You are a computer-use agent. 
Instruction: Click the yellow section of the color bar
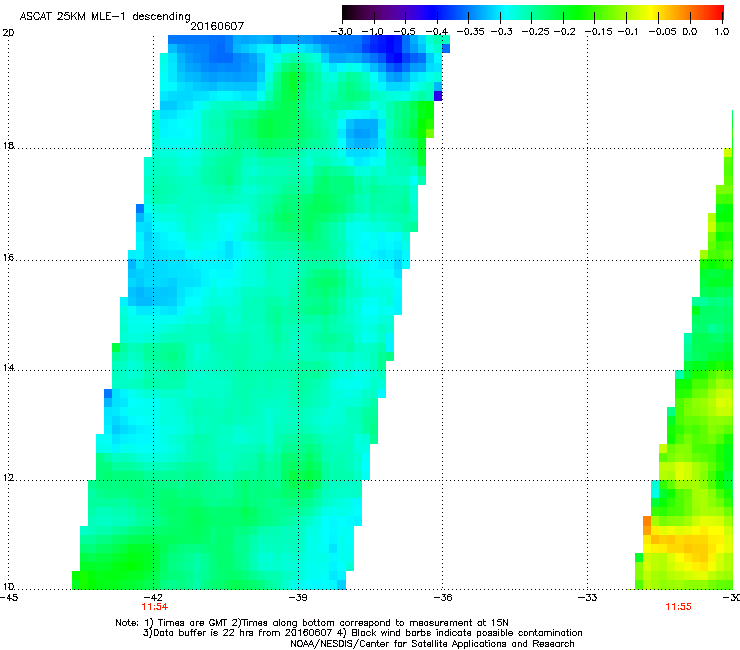tap(654, 12)
